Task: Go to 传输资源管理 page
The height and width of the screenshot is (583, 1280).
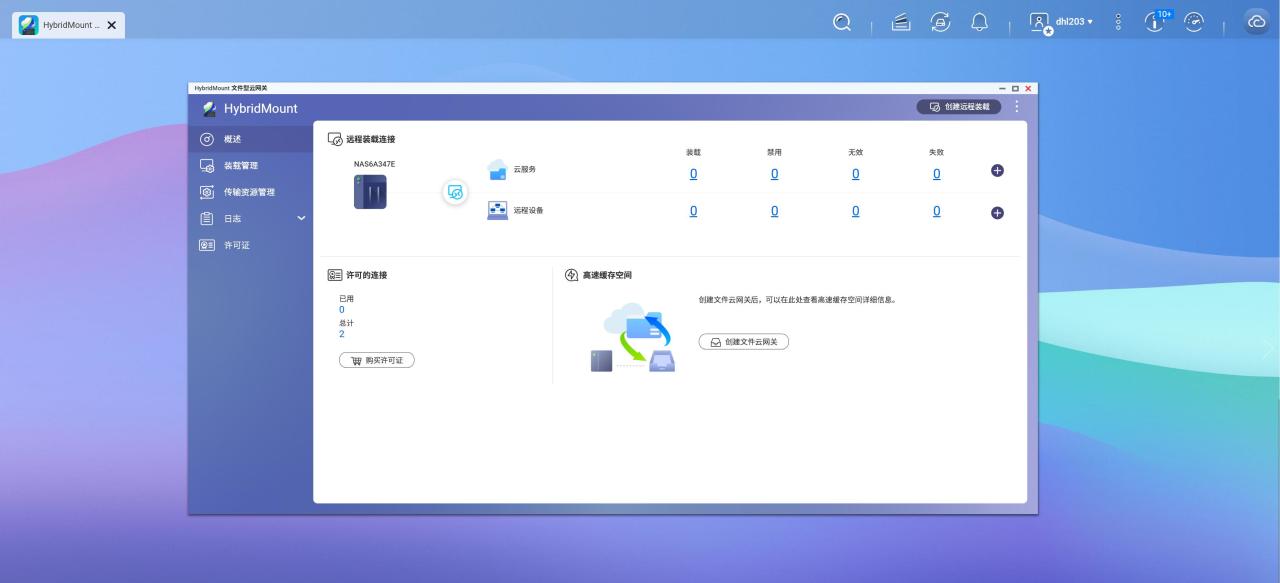Action: 250,192
